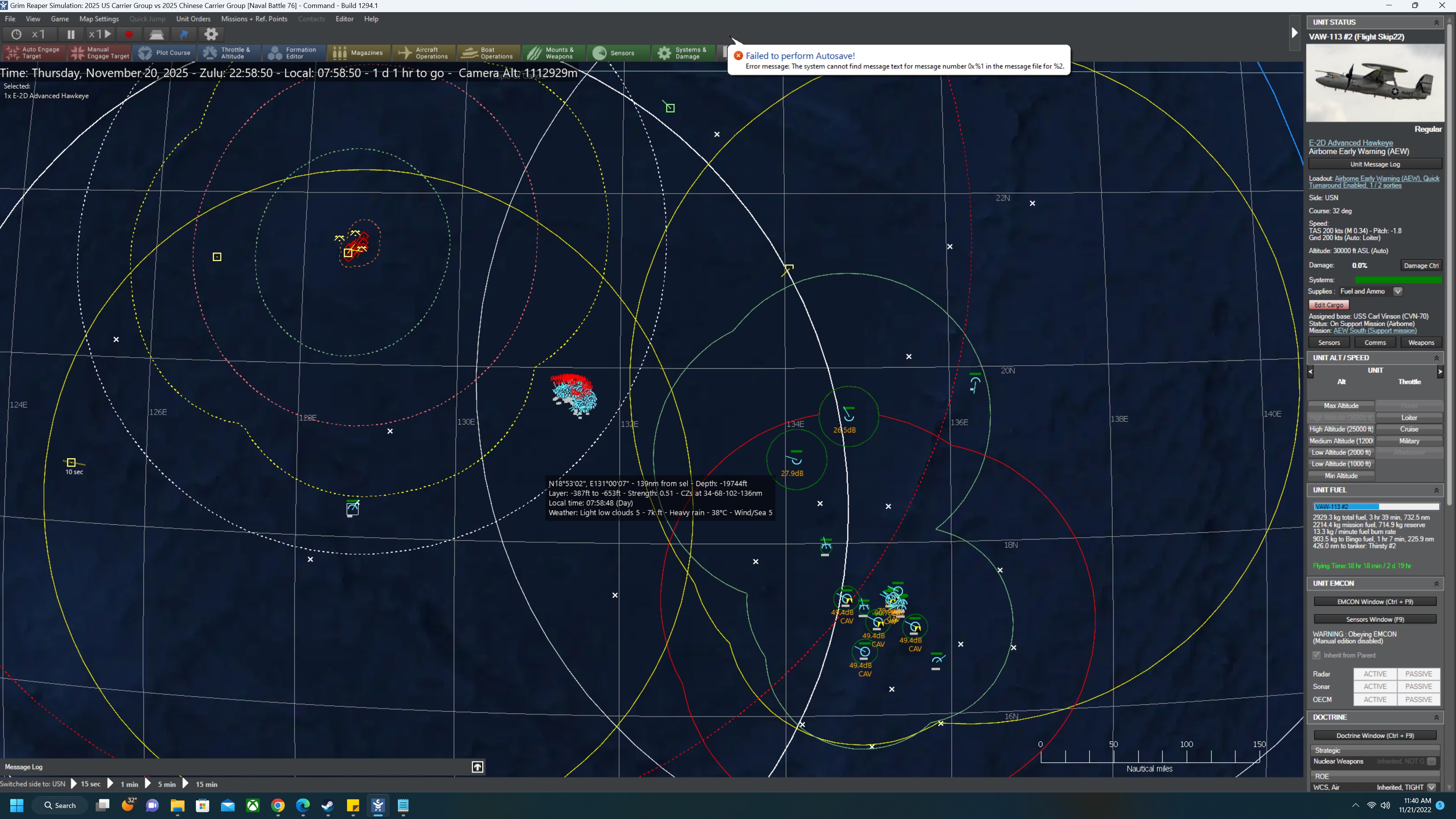Open Plot Course tool
This screenshot has height=819, width=1456.
164,53
